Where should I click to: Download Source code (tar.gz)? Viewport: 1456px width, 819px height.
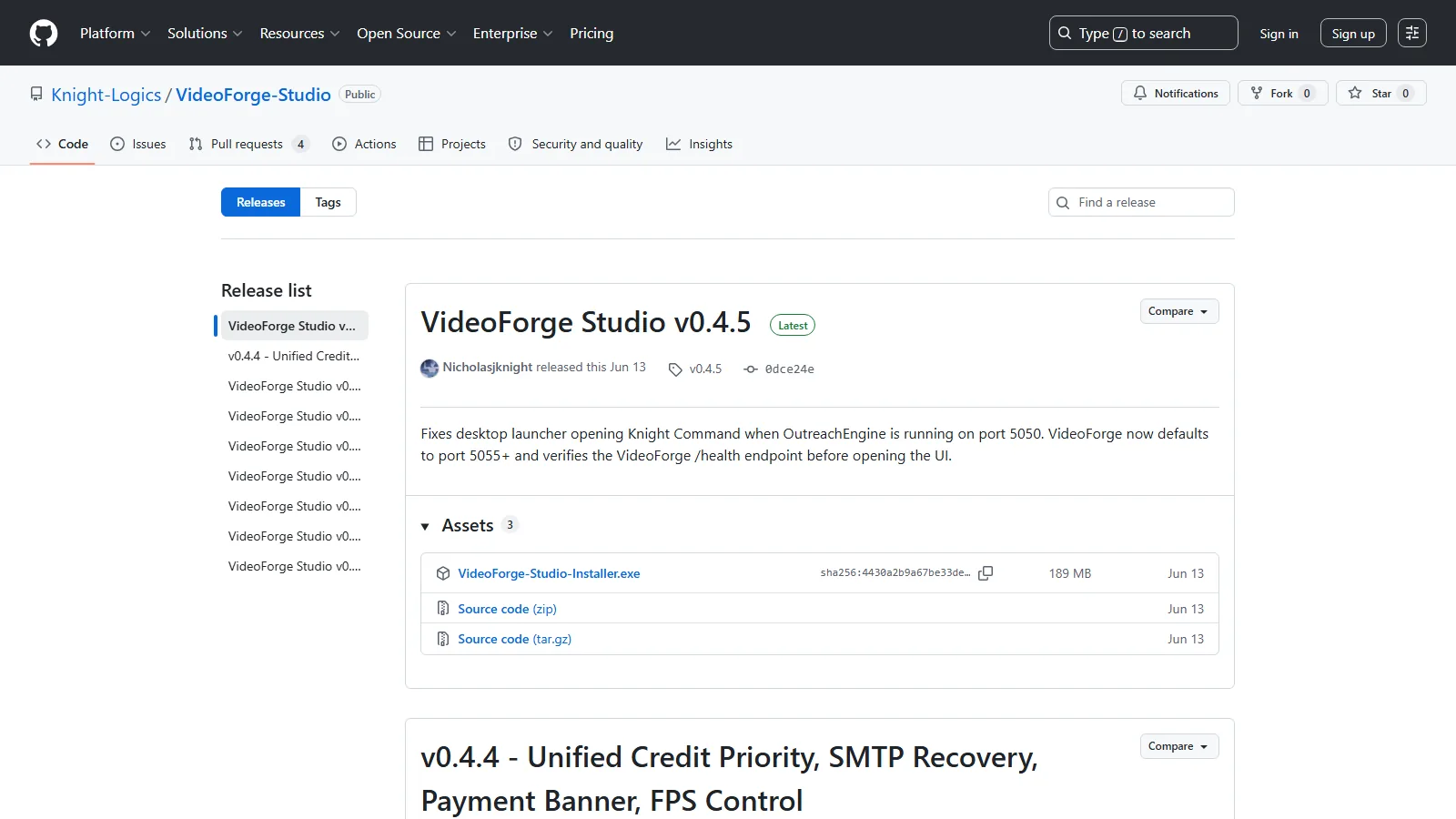pyautogui.click(x=514, y=639)
